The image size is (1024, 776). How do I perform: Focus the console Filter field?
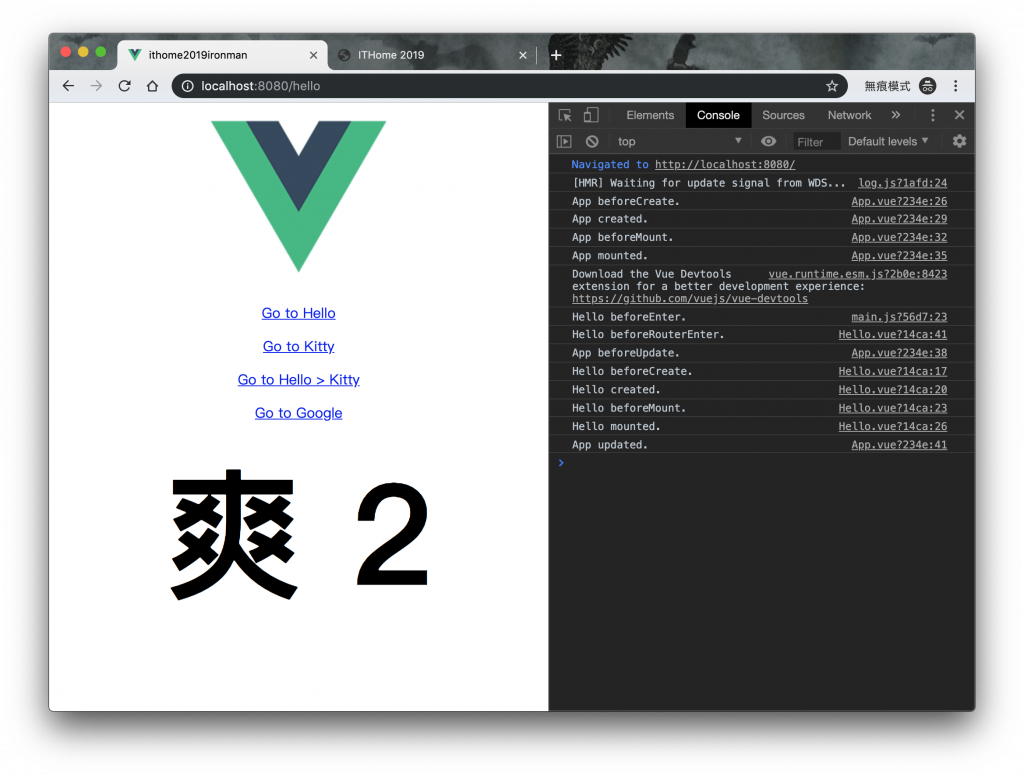(816, 142)
